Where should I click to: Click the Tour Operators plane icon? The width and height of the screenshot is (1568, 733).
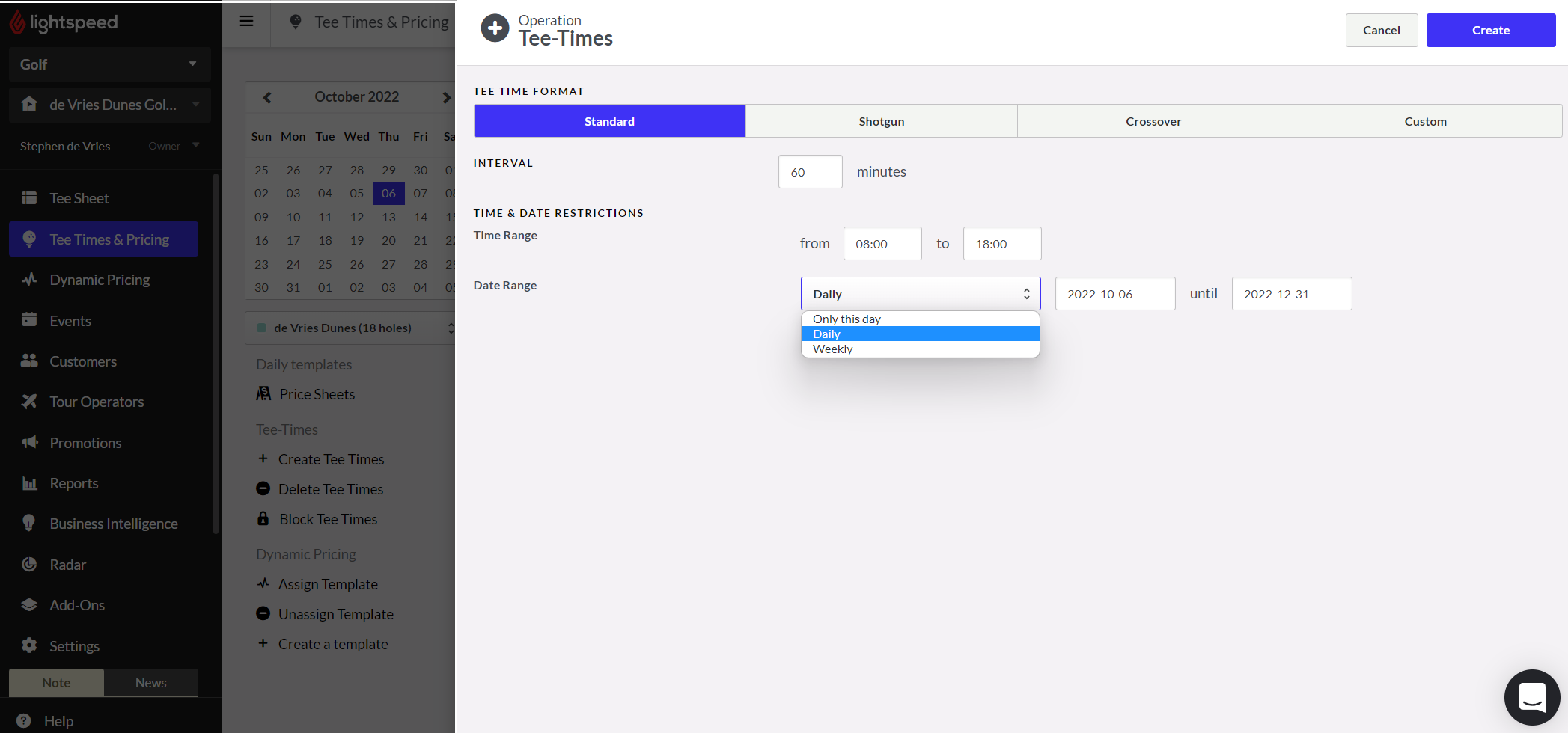(29, 402)
